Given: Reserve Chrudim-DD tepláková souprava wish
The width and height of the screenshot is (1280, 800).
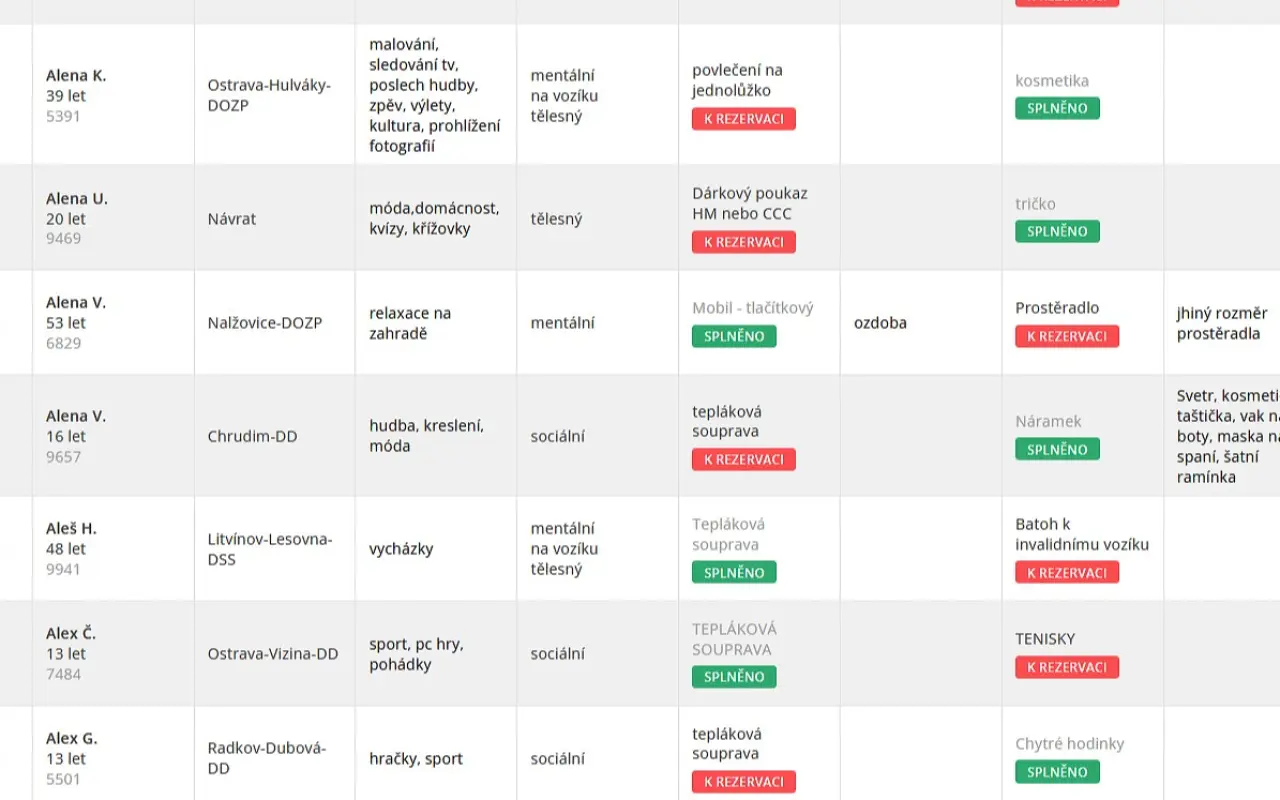Looking at the screenshot, I should pos(743,459).
